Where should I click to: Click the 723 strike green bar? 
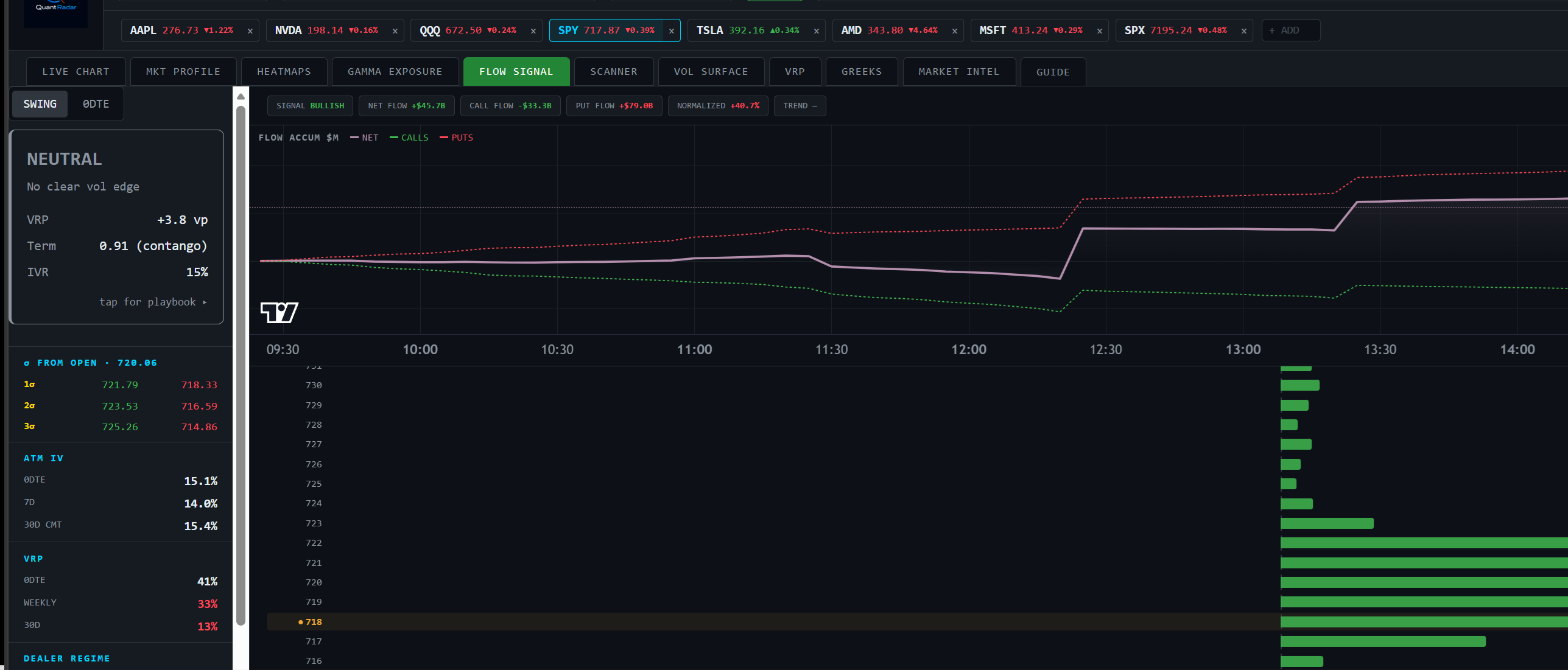[x=1327, y=523]
